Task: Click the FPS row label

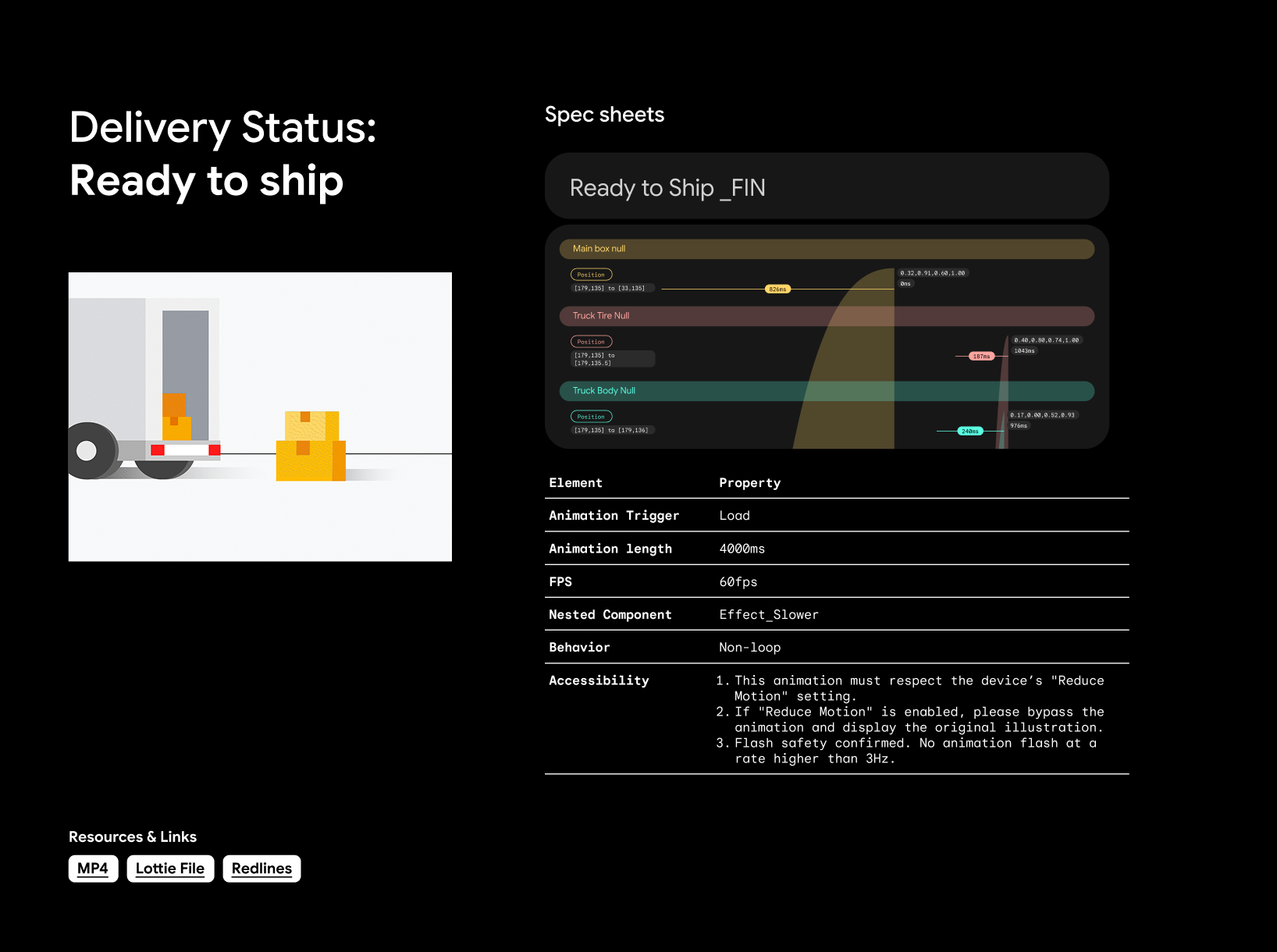Action: (x=560, y=582)
